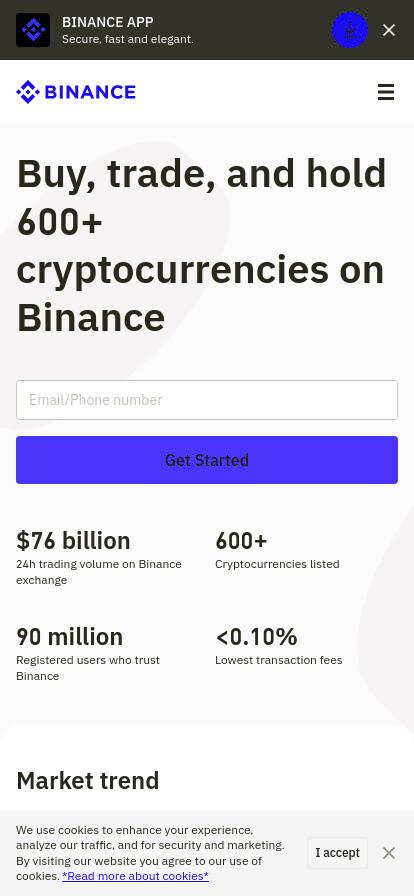
Task: Open the hamburger navigation menu
Action: point(386,92)
